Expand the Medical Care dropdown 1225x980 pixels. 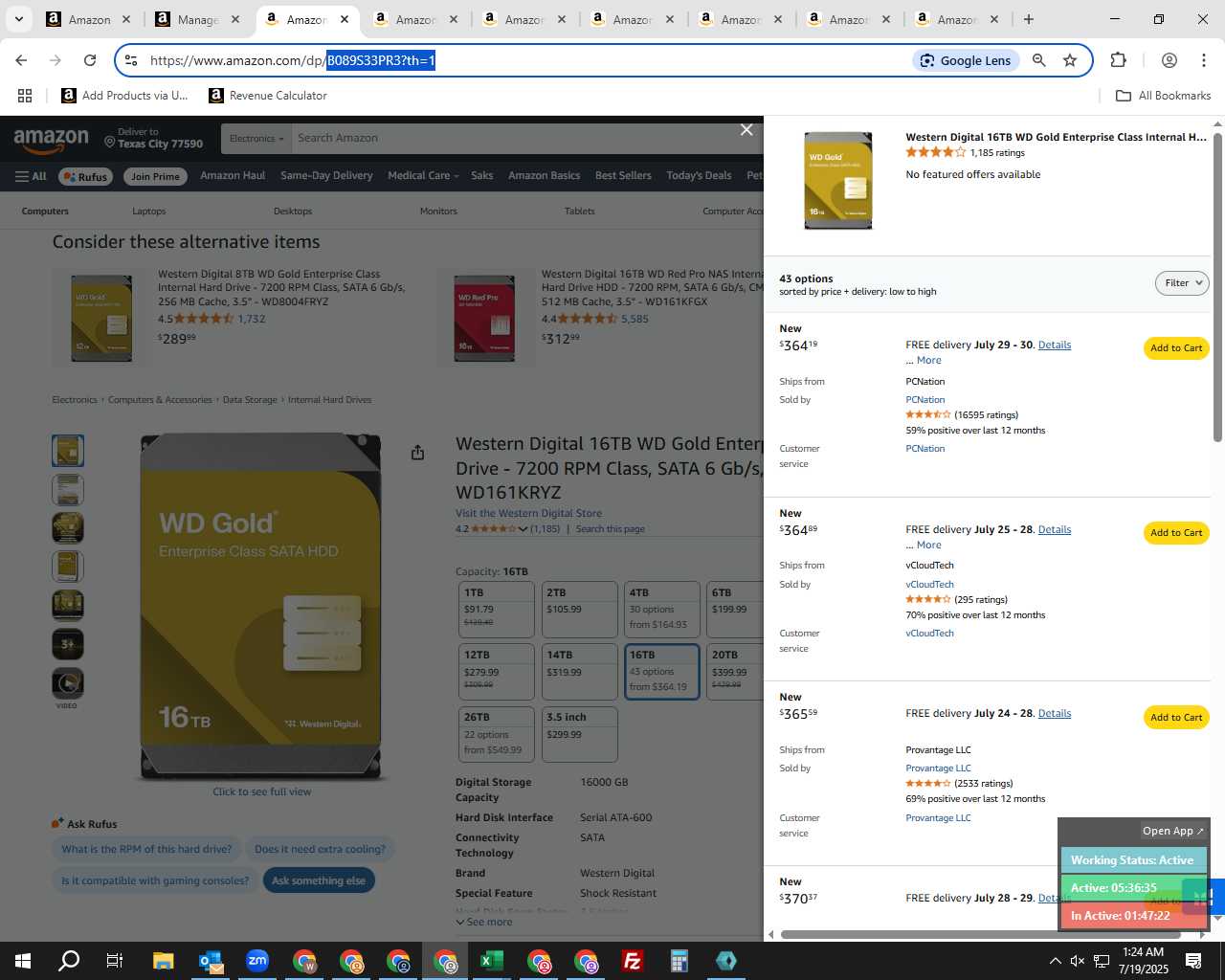pyautogui.click(x=423, y=176)
